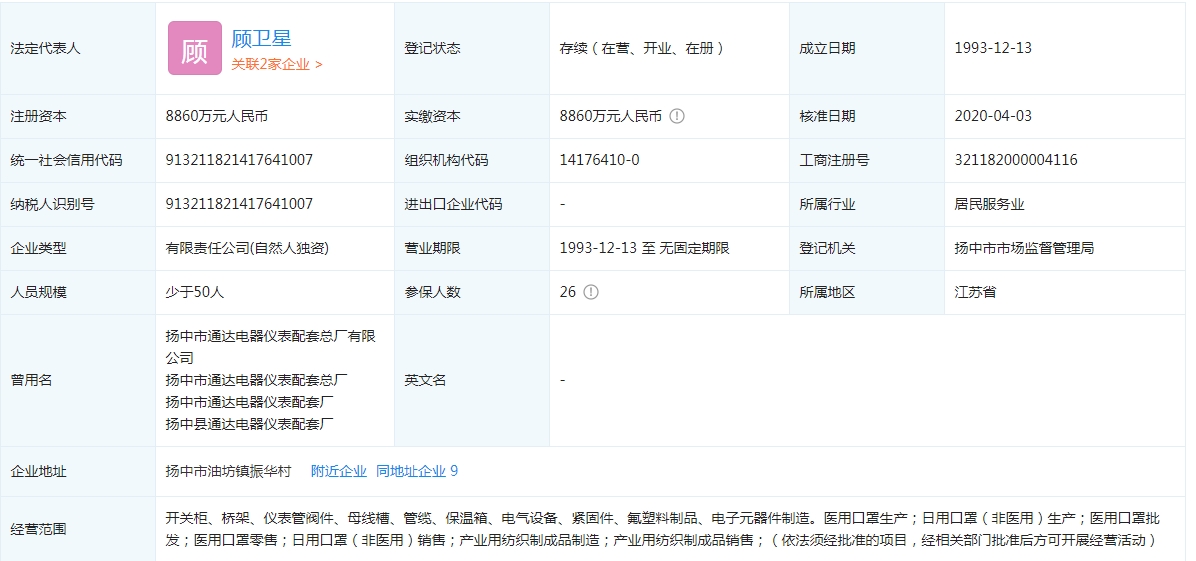Click registration authority 扬中市市场监督管理局
The width and height of the screenshot is (1196, 561).
click(x=1024, y=248)
